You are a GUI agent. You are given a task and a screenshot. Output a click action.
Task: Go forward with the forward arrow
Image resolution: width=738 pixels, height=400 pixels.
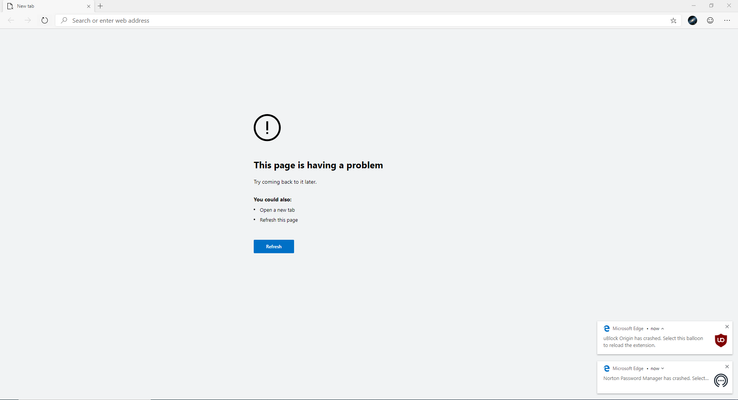tap(28, 20)
